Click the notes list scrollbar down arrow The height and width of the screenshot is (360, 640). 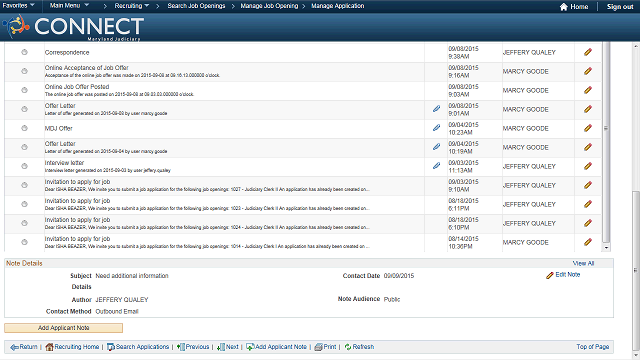[x=606, y=247]
